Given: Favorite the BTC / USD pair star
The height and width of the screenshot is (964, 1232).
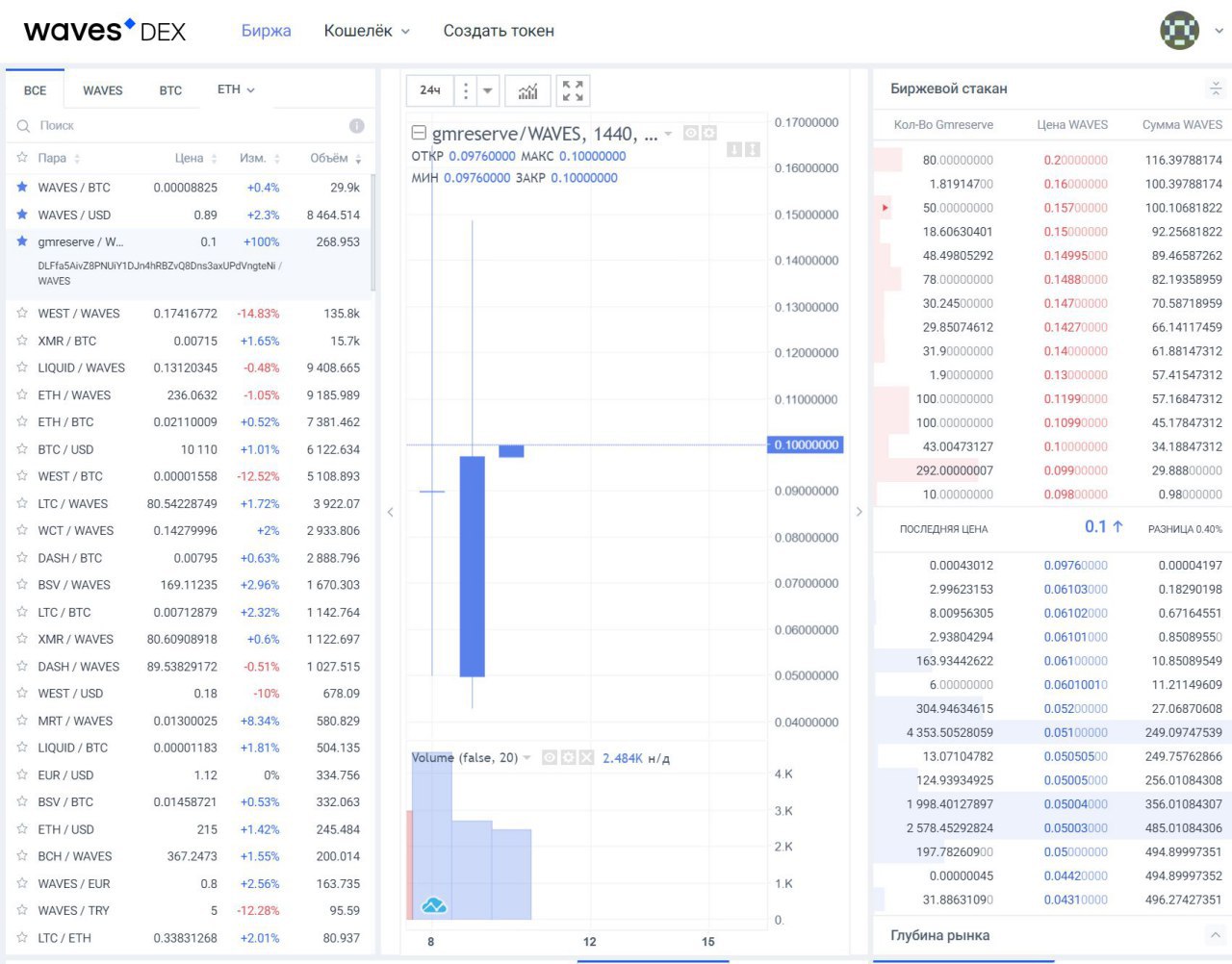Looking at the screenshot, I should coord(22,448).
